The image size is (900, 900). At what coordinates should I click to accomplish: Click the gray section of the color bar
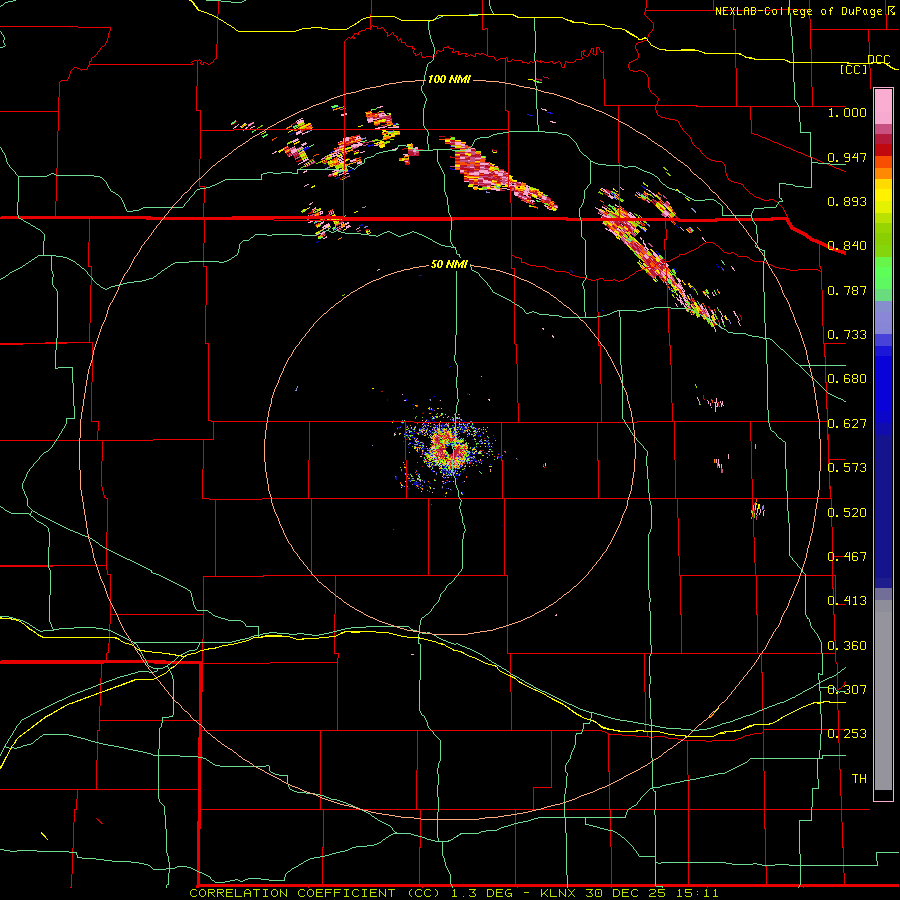(x=883, y=695)
